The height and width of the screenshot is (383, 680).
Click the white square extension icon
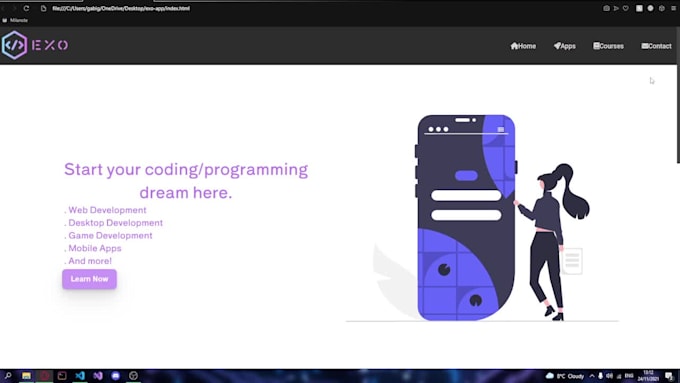[639, 8]
